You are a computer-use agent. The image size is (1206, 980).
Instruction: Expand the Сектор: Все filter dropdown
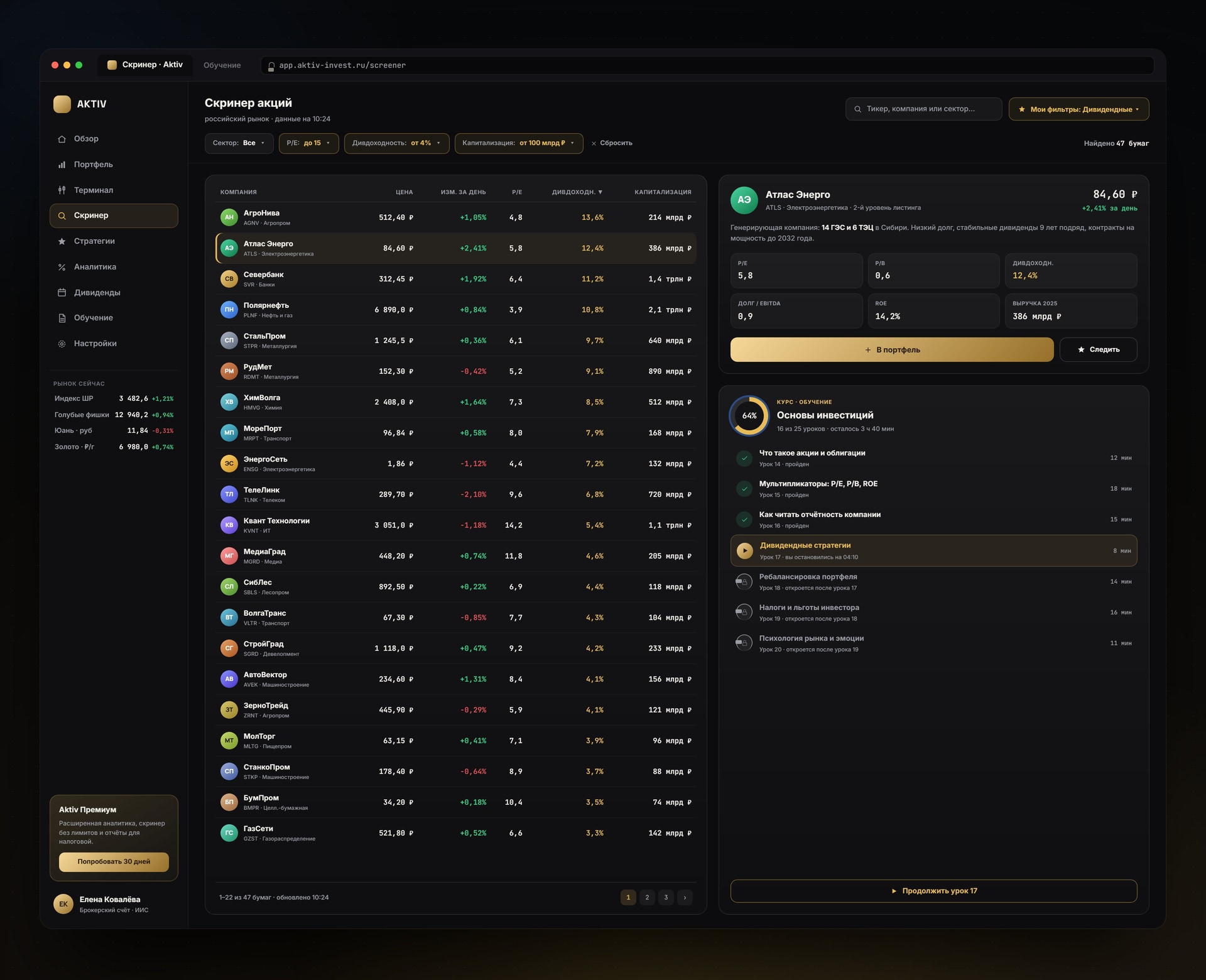[x=239, y=143]
